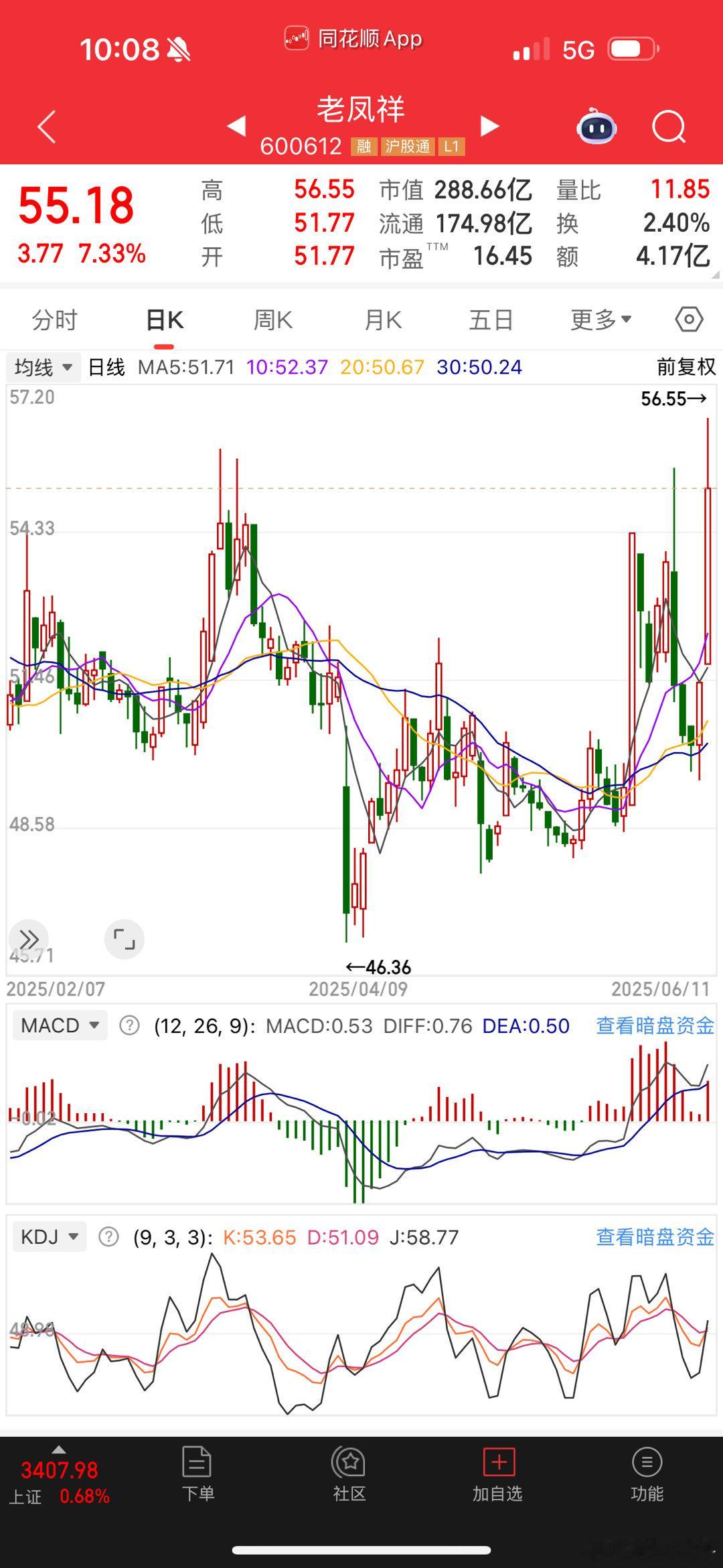
Task: Open 功能 functions menu
Action: click(647, 1474)
